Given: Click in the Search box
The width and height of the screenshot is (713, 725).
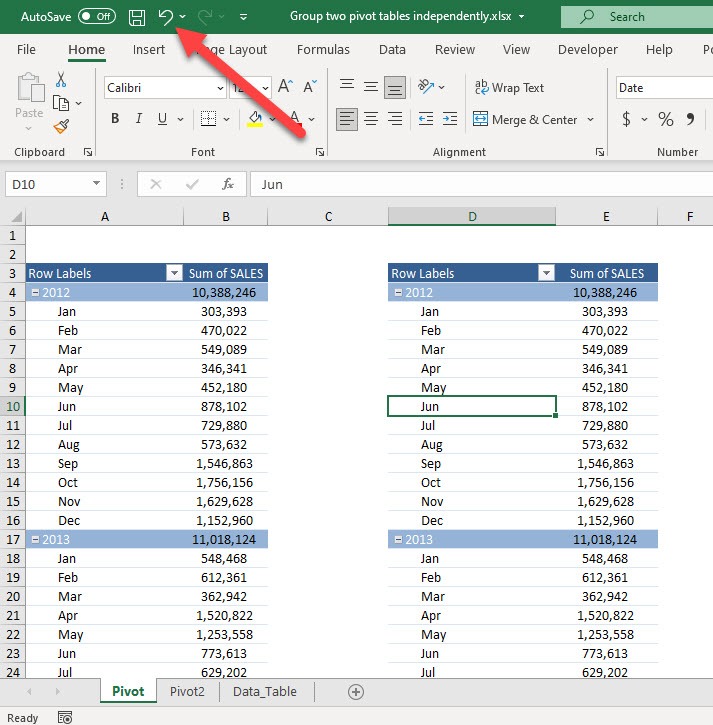Looking at the screenshot, I should (637, 17).
